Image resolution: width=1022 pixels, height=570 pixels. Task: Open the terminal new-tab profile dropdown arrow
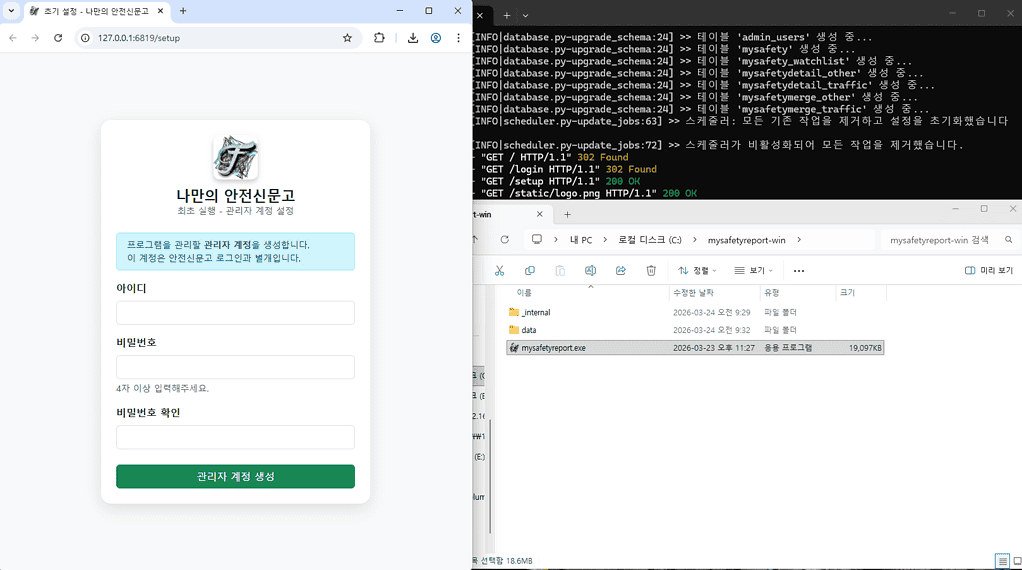525,15
